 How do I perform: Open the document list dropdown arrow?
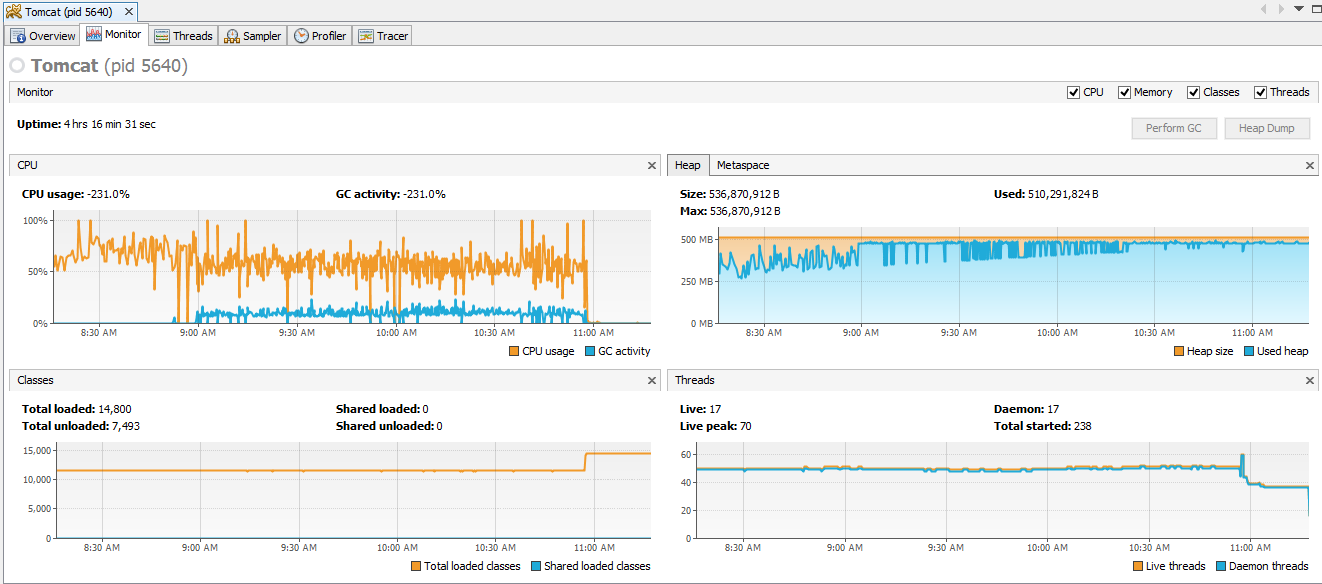[x=1299, y=9]
